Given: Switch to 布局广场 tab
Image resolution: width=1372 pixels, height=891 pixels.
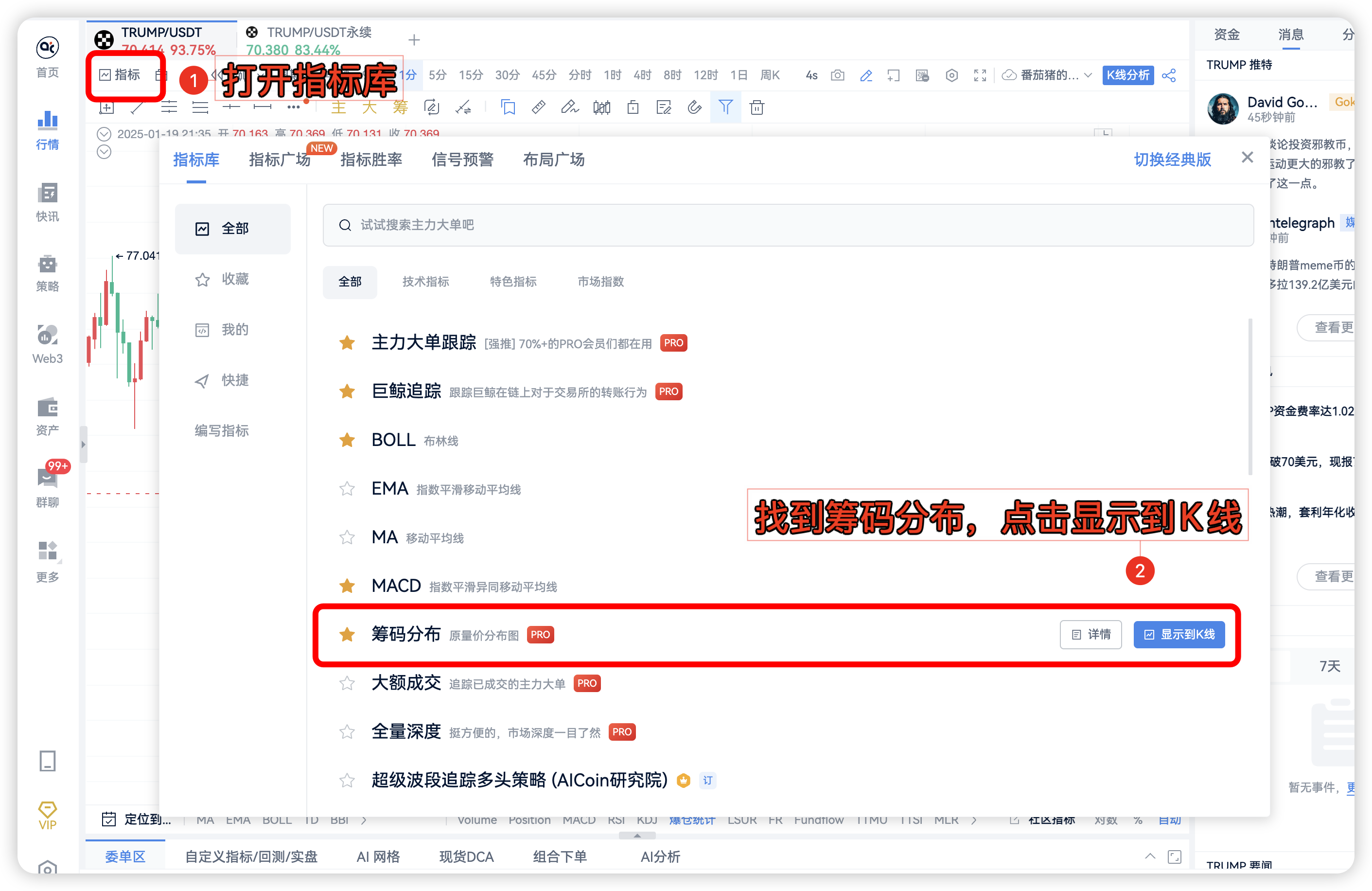Looking at the screenshot, I should [x=553, y=159].
